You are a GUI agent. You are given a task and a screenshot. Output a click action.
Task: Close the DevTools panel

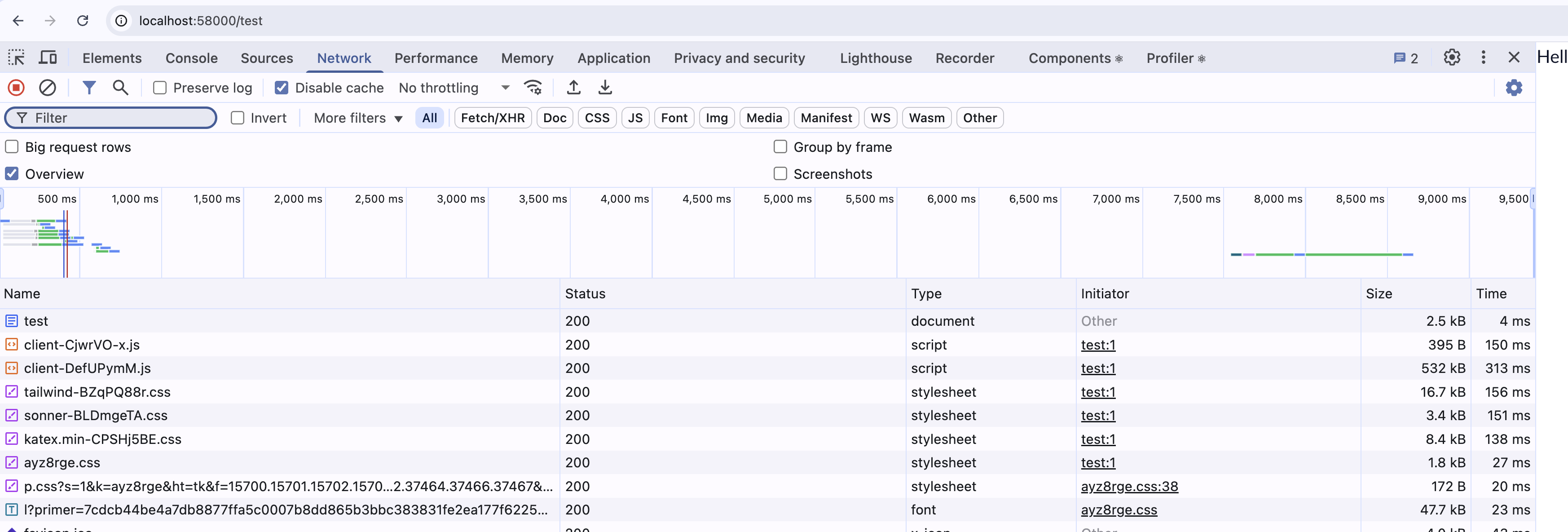(1514, 57)
